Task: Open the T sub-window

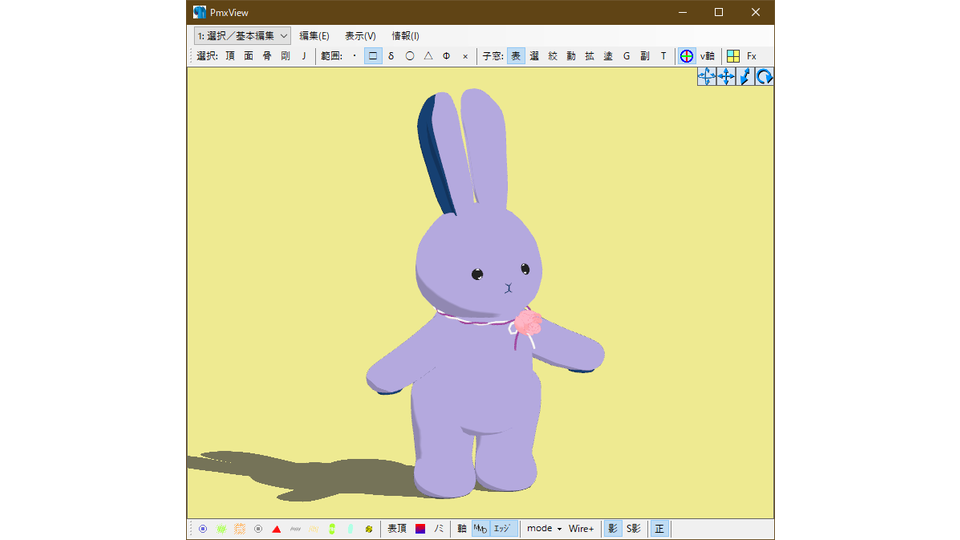Action: click(663, 56)
